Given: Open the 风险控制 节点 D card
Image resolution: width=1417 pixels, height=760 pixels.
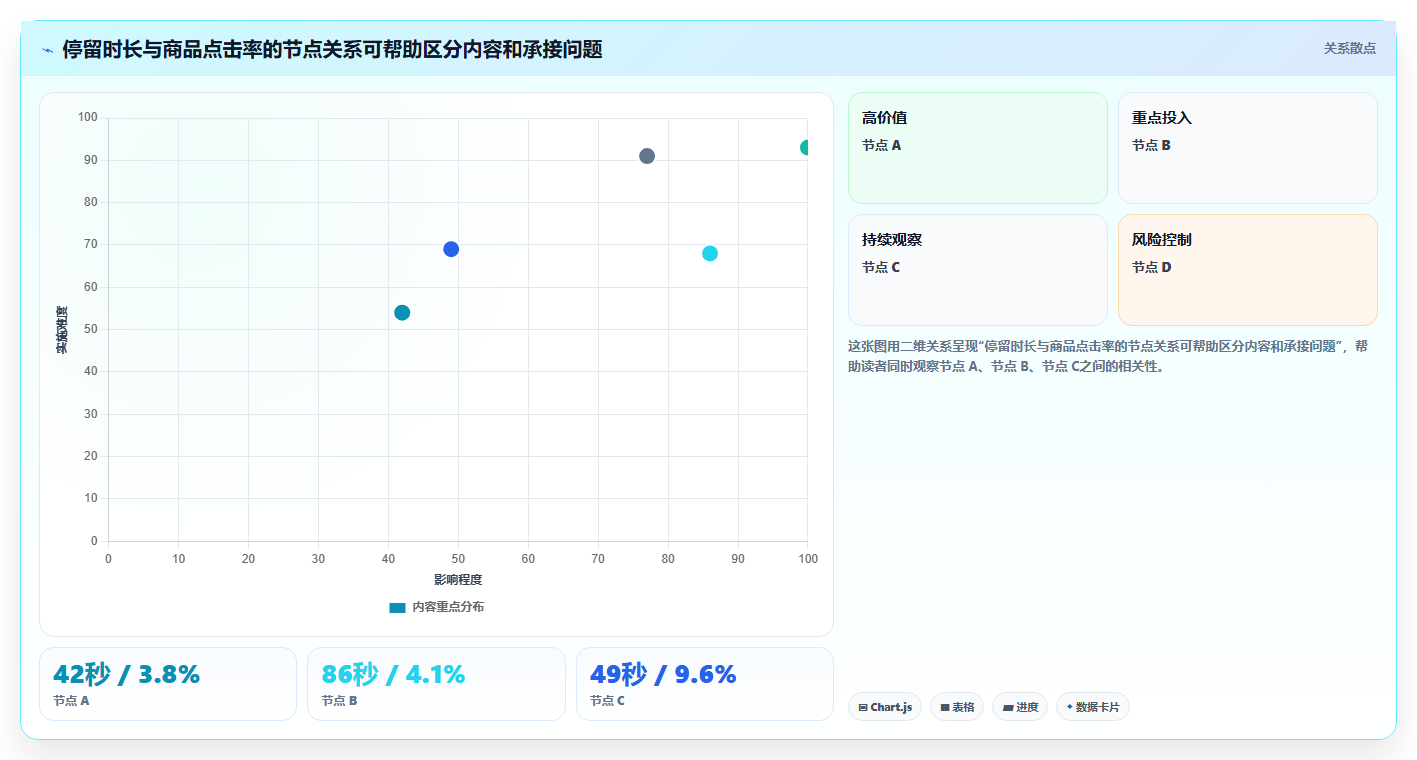Looking at the screenshot, I should [x=1247, y=270].
